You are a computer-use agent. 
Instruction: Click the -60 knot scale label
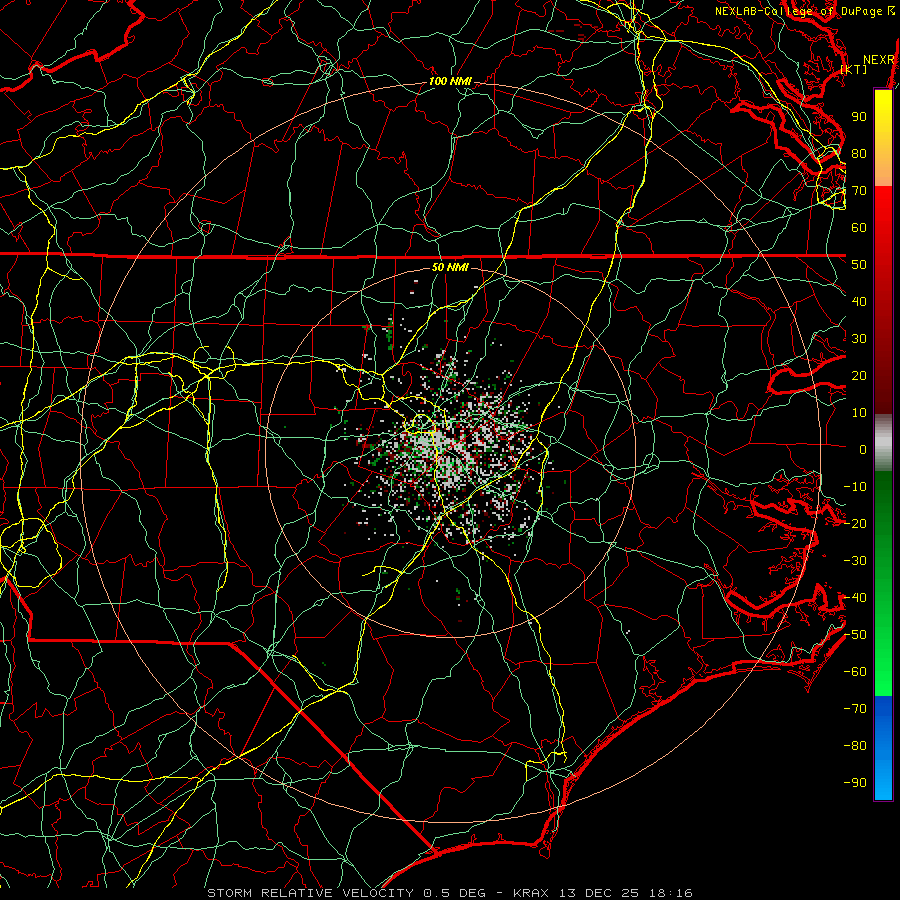point(855,672)
